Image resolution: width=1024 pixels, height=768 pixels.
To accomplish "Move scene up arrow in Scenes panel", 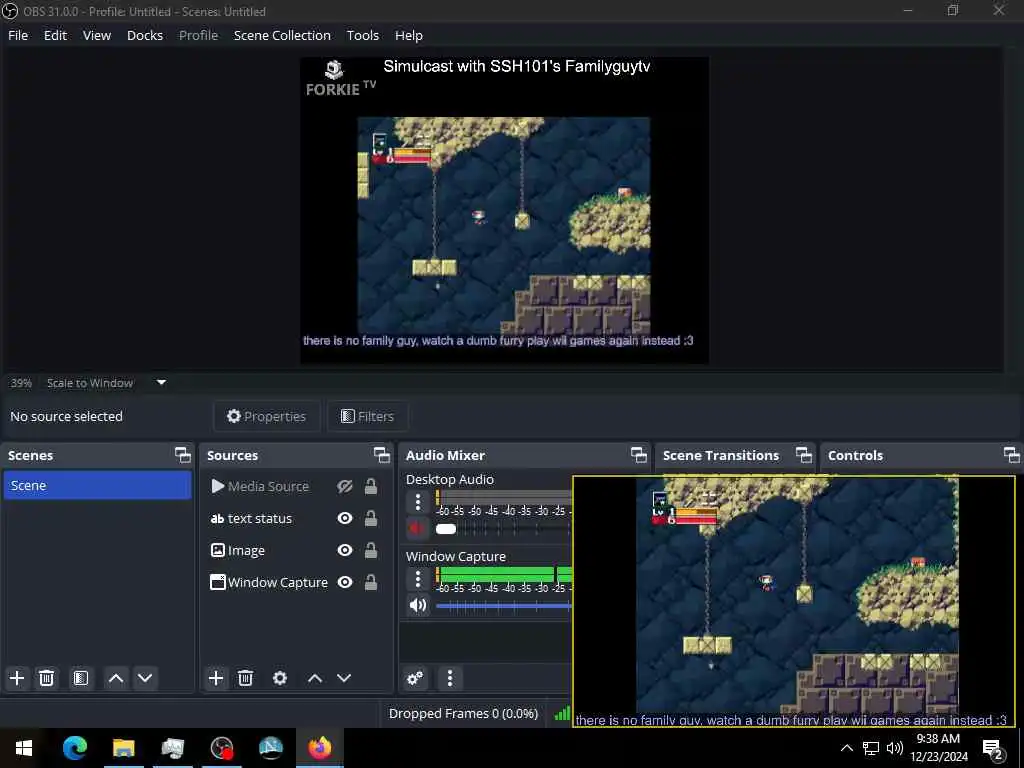I will [x=116, y=678].
